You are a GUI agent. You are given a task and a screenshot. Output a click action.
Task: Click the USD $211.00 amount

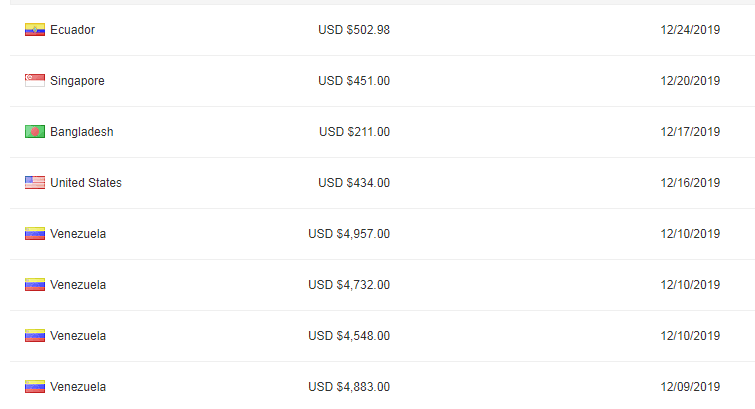coord(354,132)
